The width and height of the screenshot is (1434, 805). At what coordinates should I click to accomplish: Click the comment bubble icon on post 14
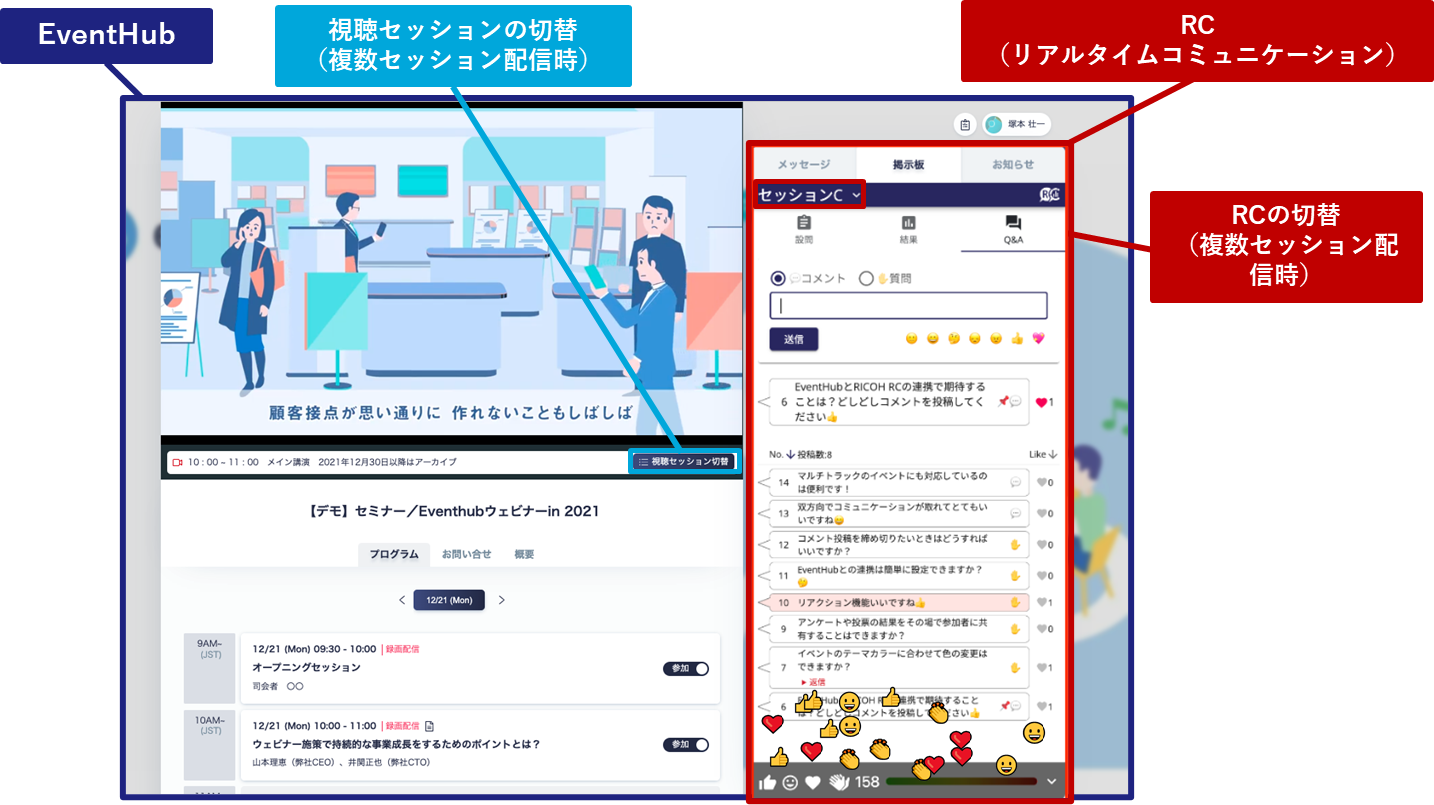[1016, 483]
